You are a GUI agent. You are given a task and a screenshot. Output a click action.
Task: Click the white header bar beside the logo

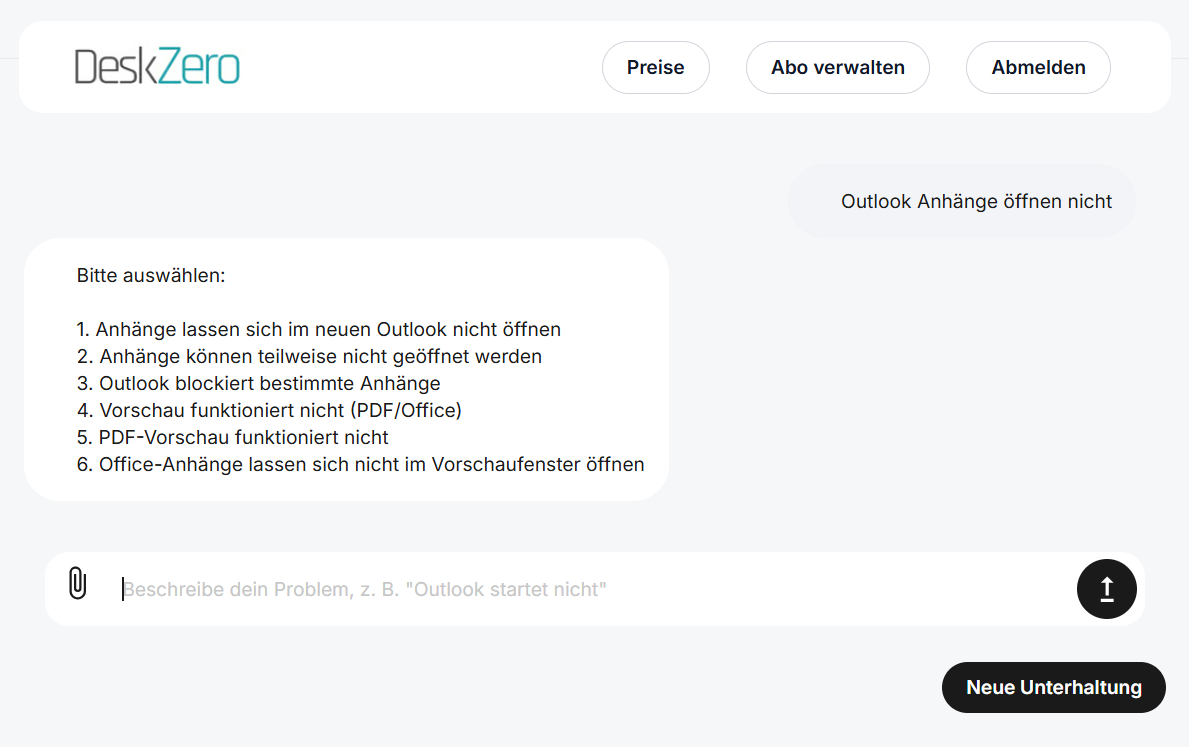(420, 67)
